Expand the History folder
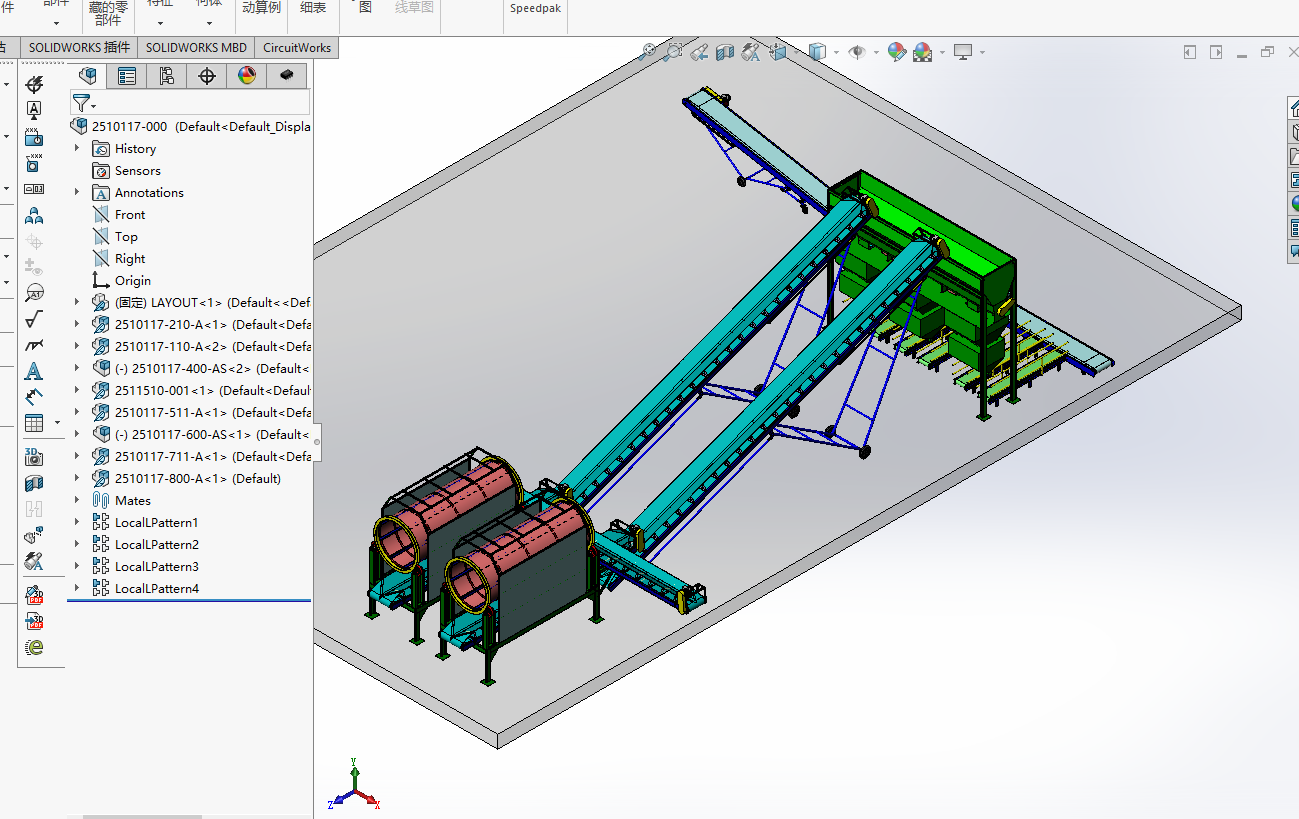The image size is (1299, 819). [77, 148]
